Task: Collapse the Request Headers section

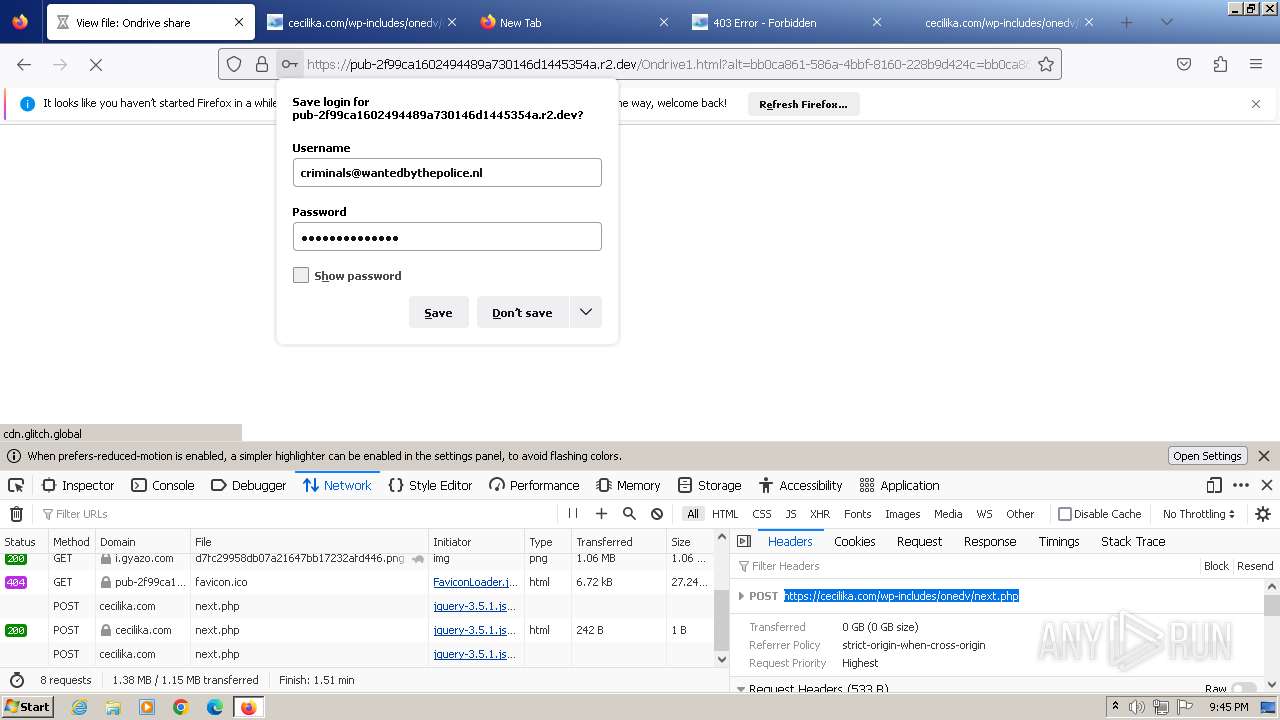Action: pos(741,689)
